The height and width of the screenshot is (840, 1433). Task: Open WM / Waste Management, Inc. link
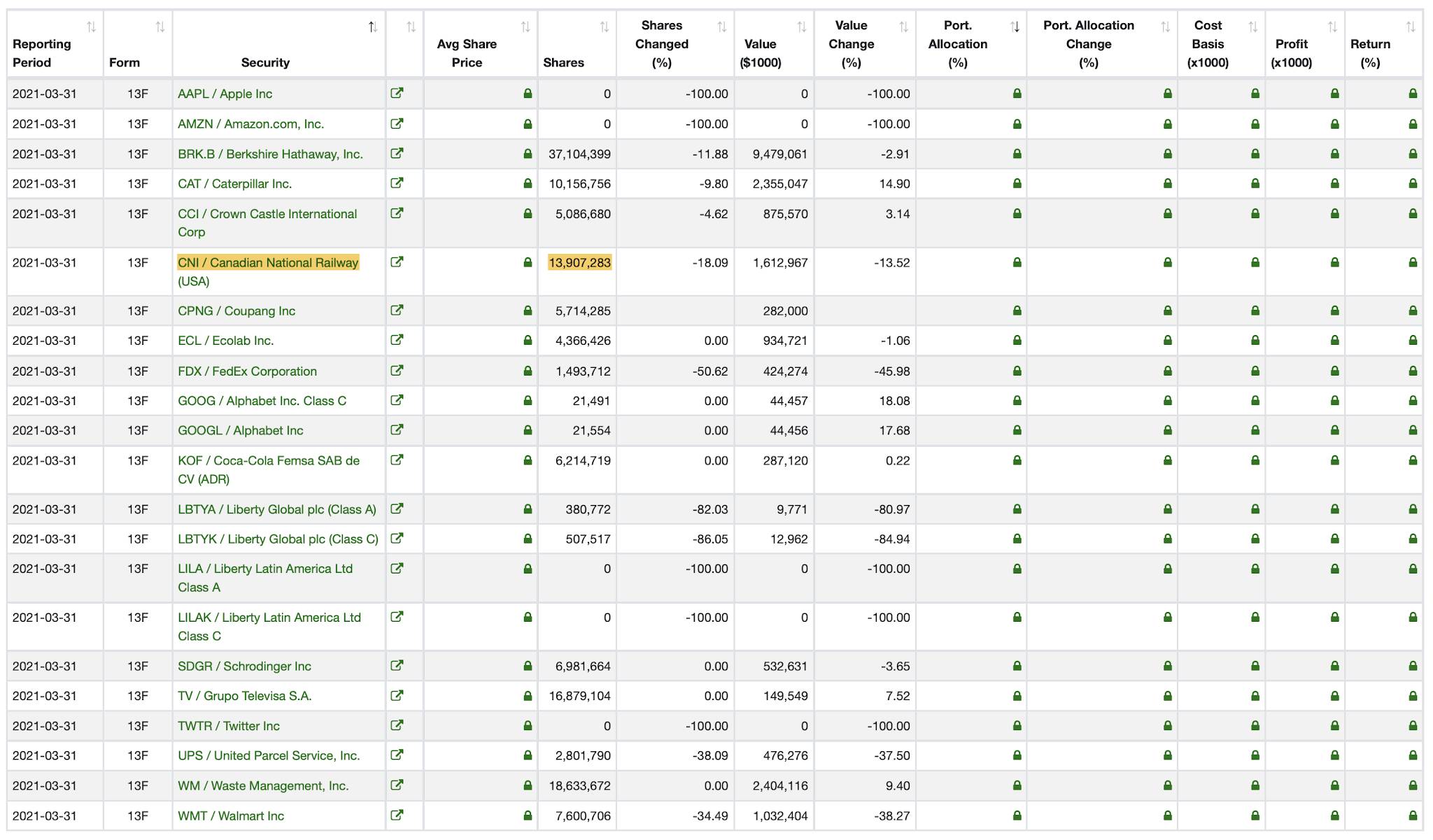click(263, 785)
